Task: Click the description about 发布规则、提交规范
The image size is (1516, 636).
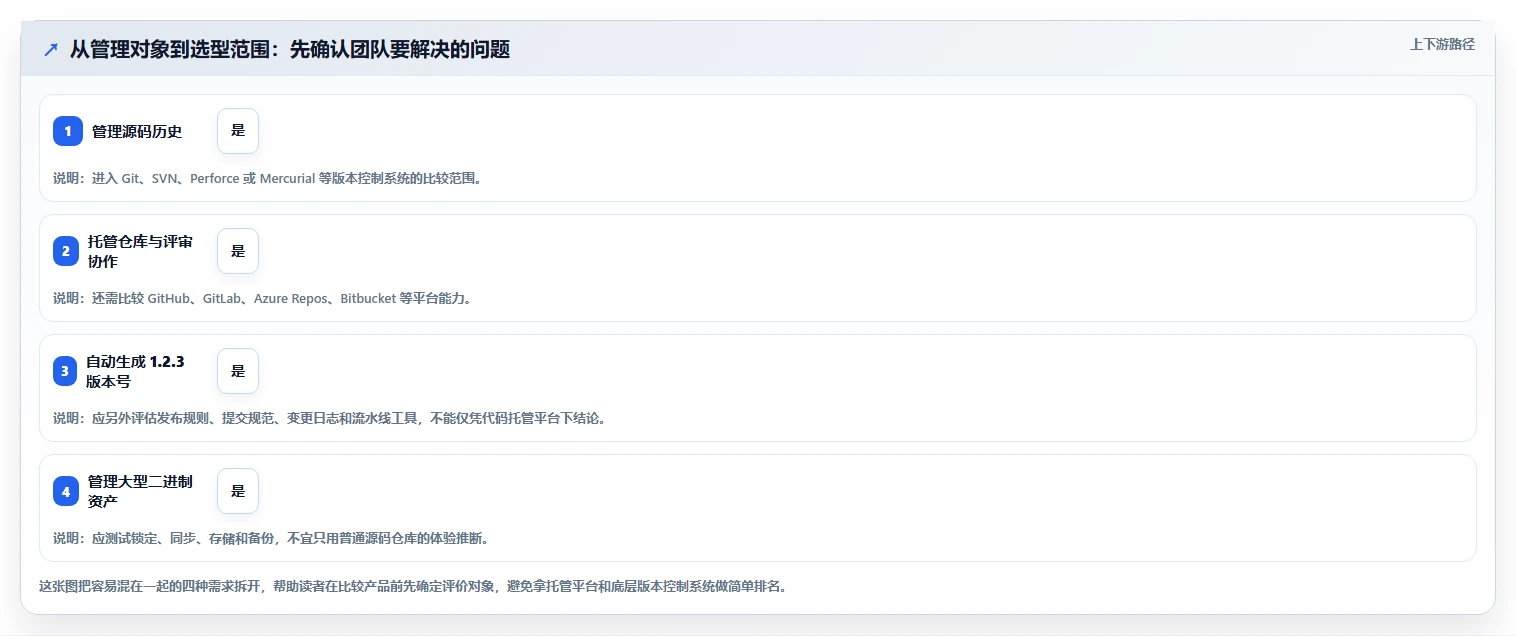Action: click(x=329, y=418)
